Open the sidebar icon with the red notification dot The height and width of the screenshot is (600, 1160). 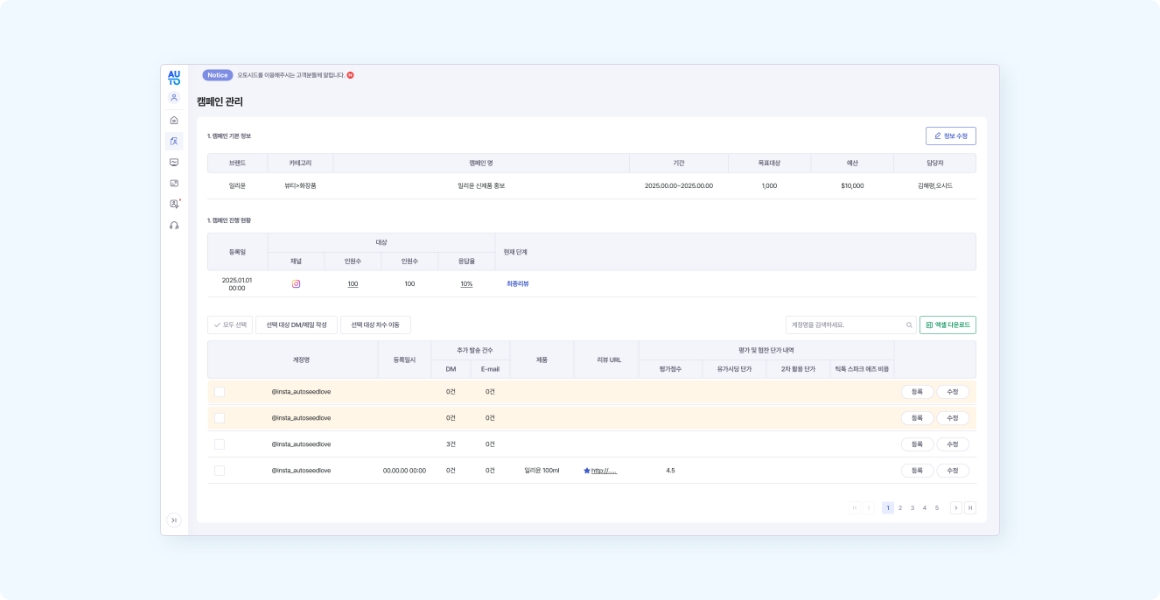[x=174, y=204]
